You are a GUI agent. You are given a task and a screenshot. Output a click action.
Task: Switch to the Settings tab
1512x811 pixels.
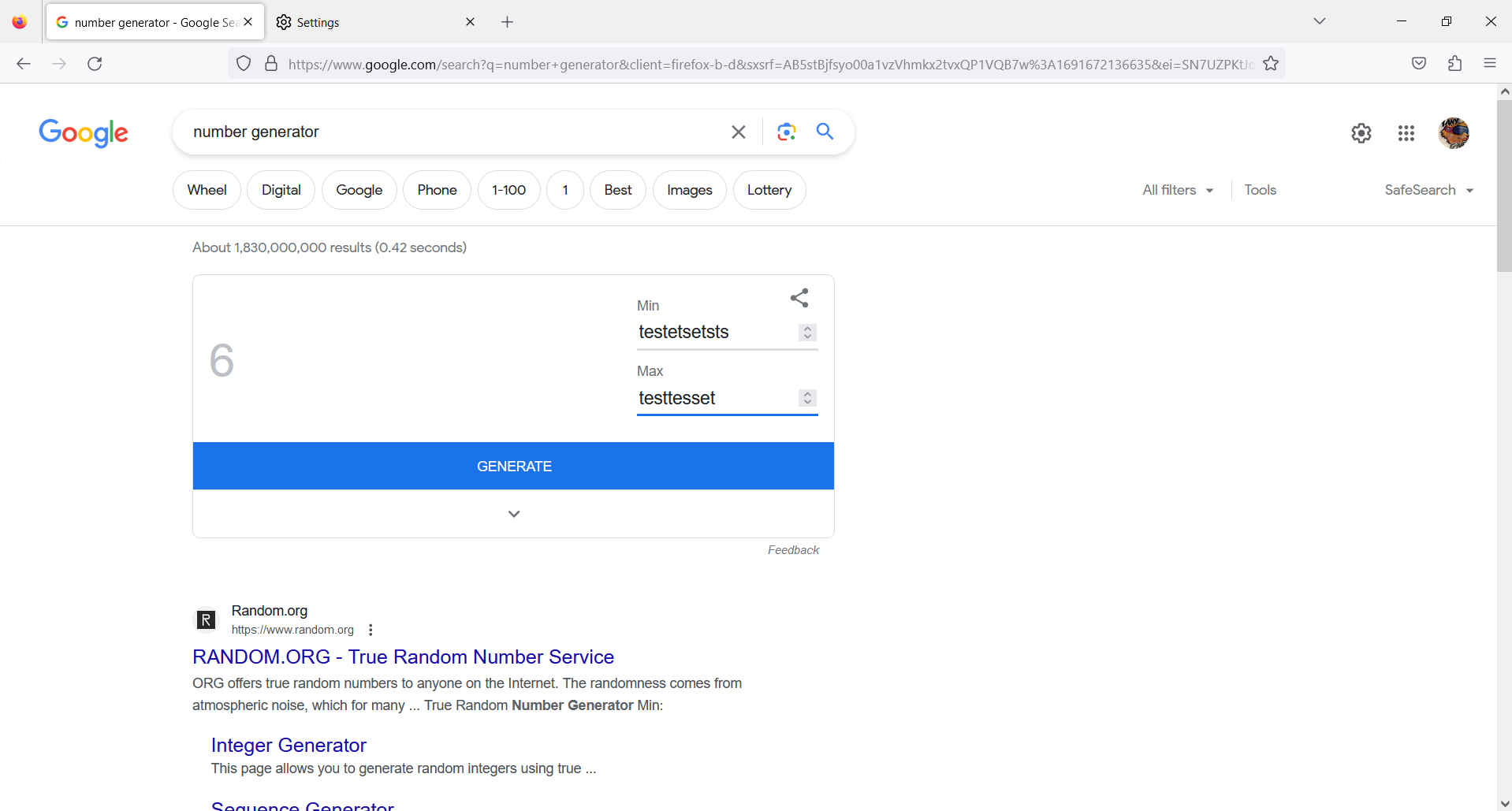click(375, 22)
